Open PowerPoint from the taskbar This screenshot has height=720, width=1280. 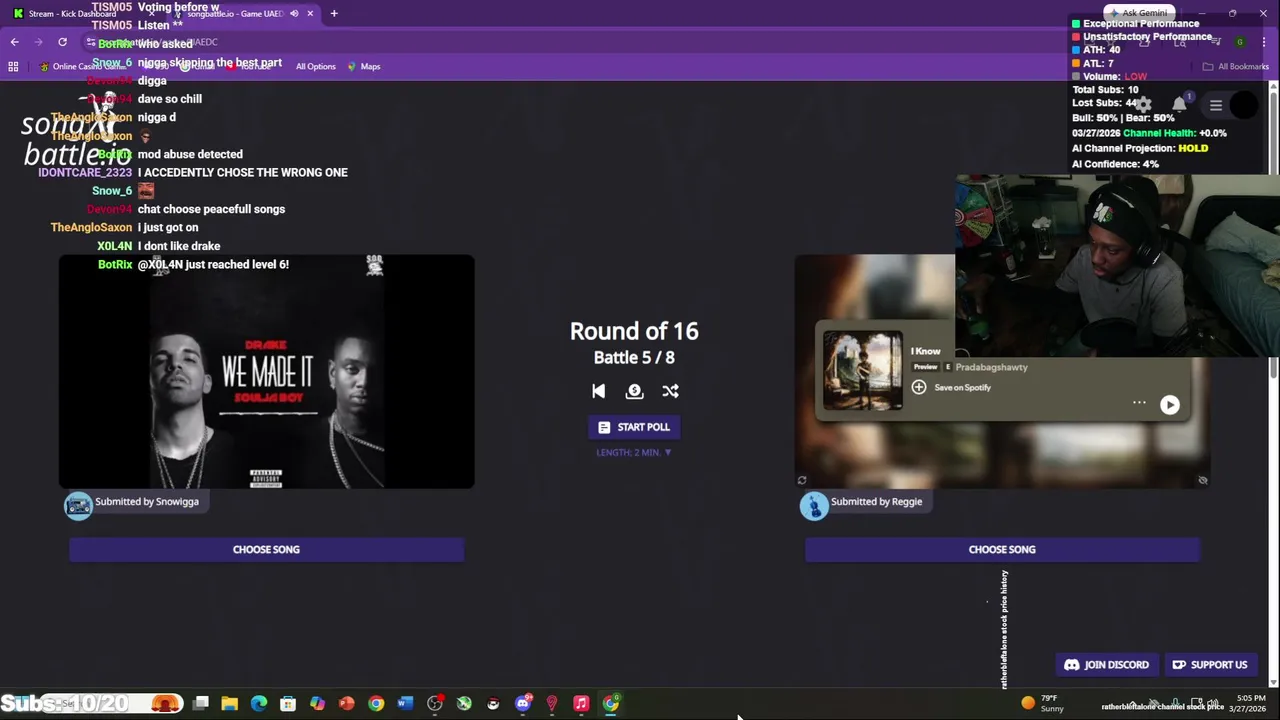346,704
